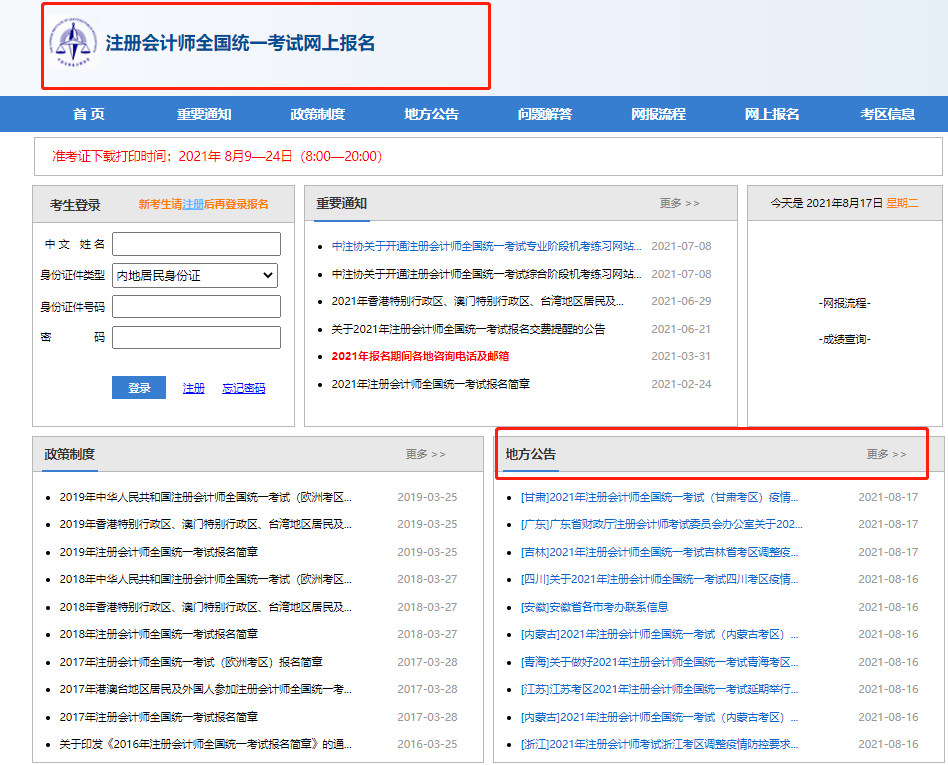Click the -网报流程- link in right panel
948x765 pixels.
tap(845, 303)
